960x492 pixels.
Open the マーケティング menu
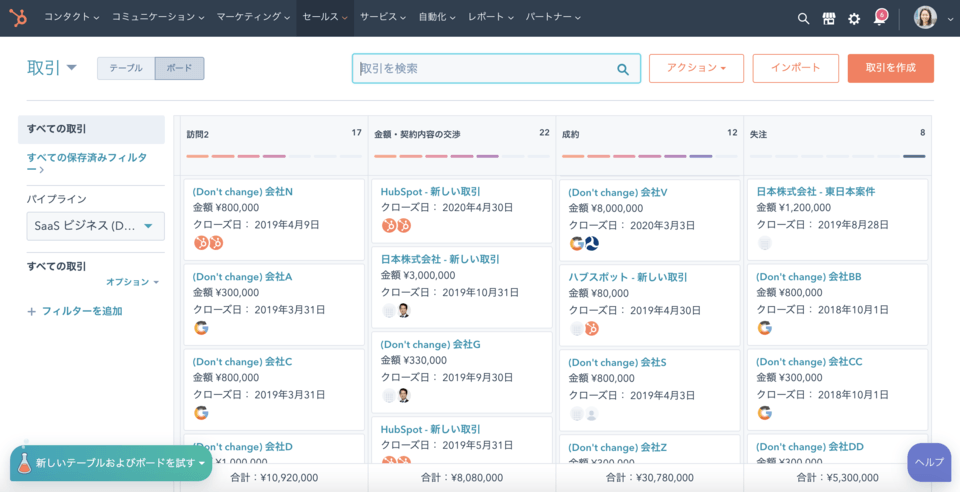coord(253,18)
